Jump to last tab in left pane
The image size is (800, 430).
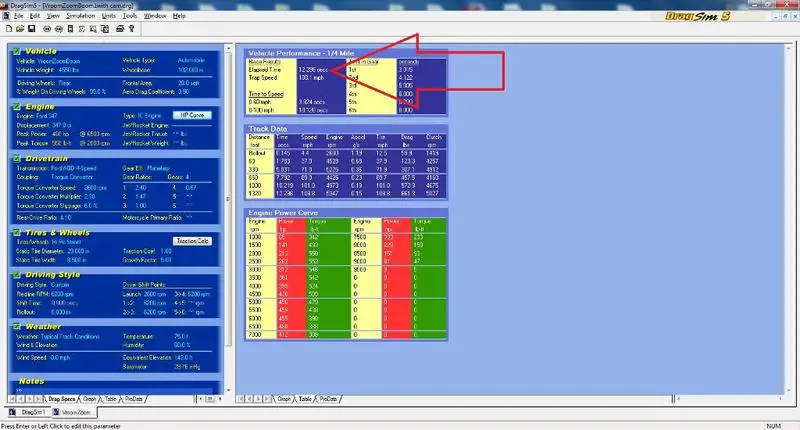point(38,399)
